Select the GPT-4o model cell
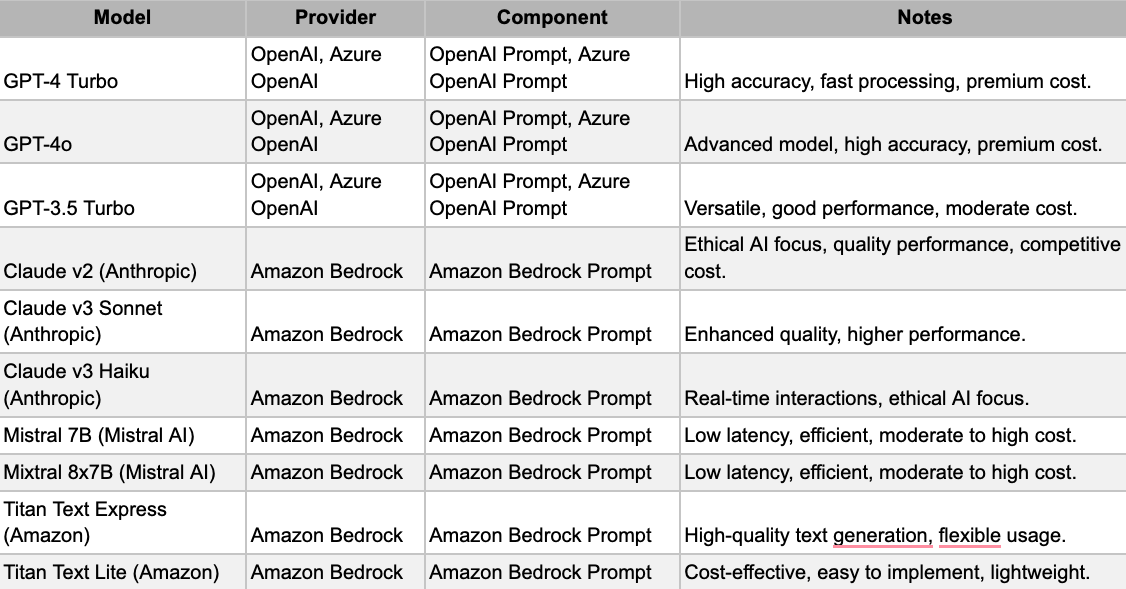 (x=39, y=145)
